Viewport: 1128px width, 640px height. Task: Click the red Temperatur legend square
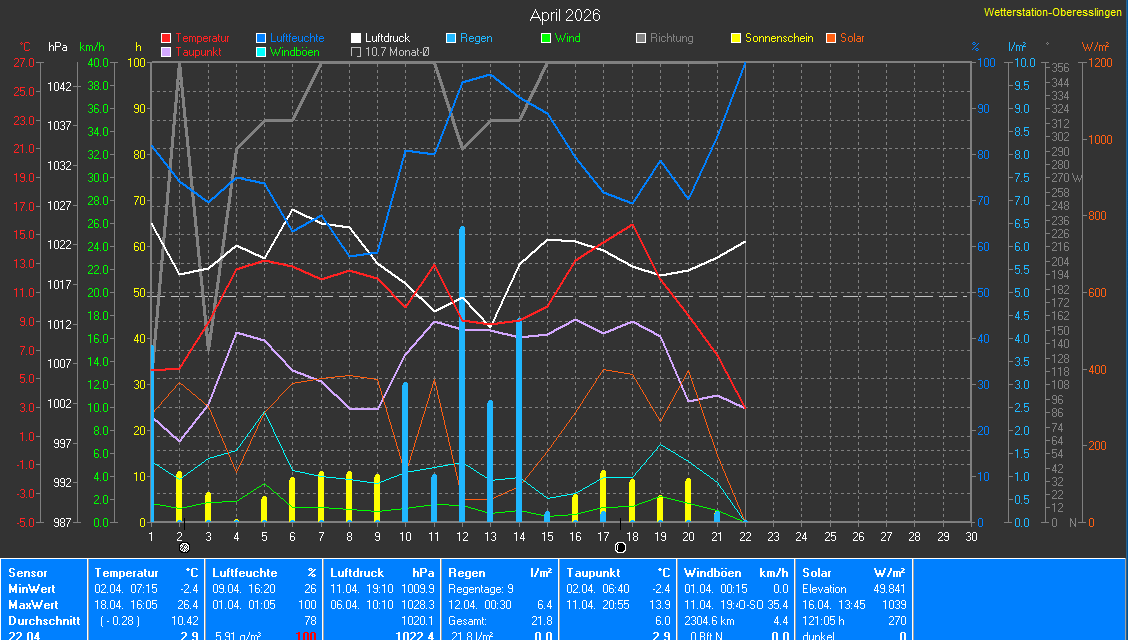[166, 38]
